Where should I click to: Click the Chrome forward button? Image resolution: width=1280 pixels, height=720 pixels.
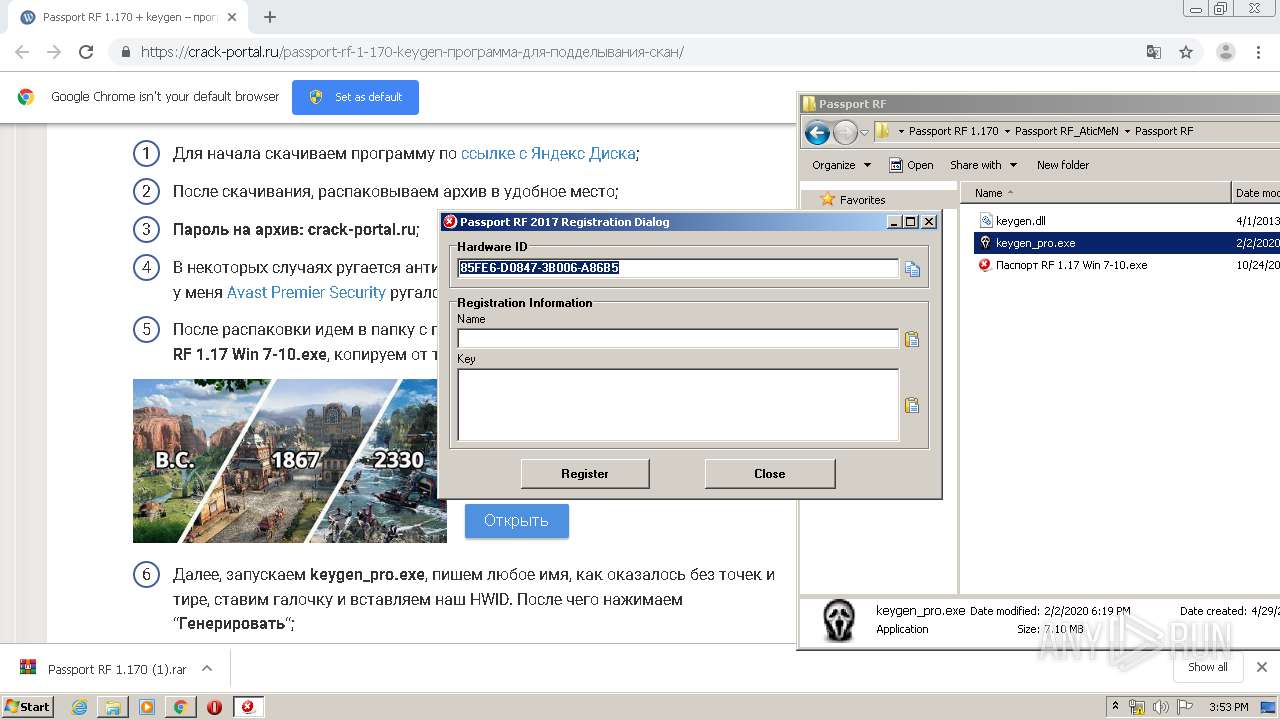pyautogui.click(x=54, y=52)
